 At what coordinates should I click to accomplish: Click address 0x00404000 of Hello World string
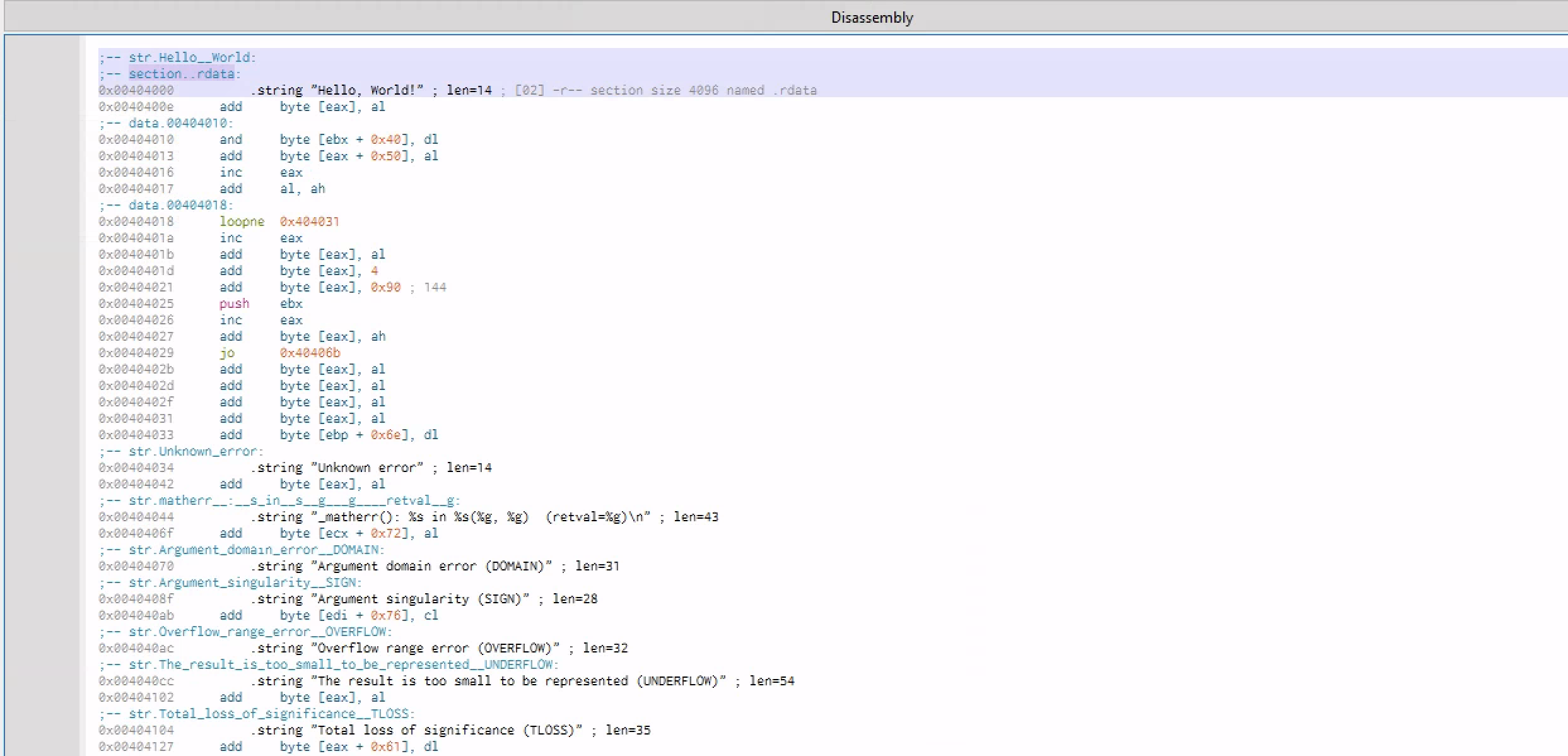(x=136, y=90)
